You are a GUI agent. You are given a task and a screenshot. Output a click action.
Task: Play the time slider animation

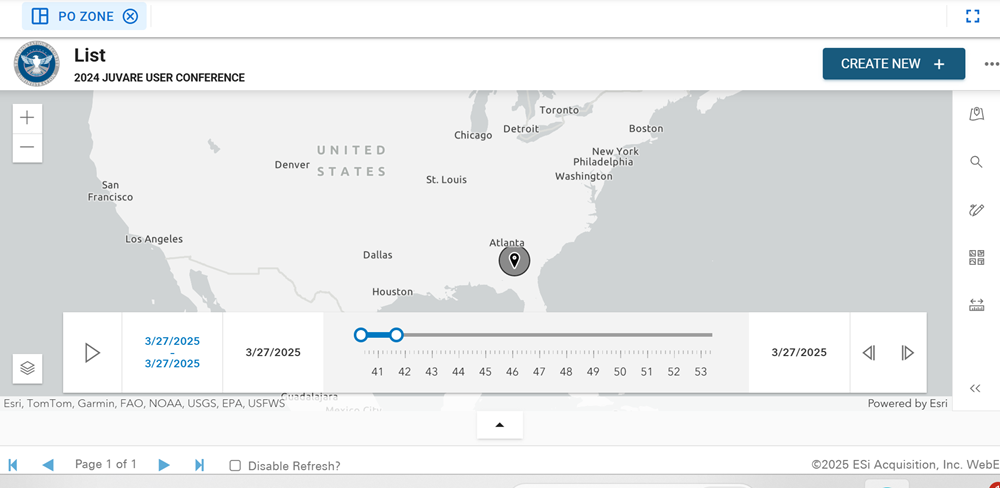tap(92, 353)
